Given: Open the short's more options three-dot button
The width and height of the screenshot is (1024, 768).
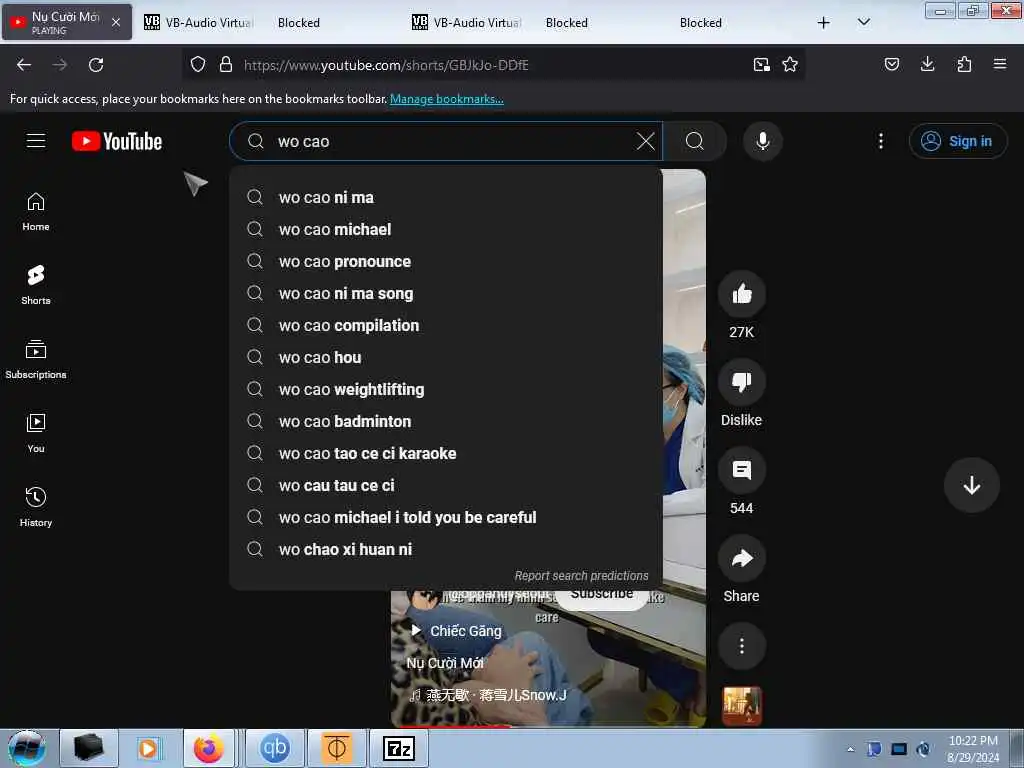Looking at the screenshot, I should click(741, 647).
